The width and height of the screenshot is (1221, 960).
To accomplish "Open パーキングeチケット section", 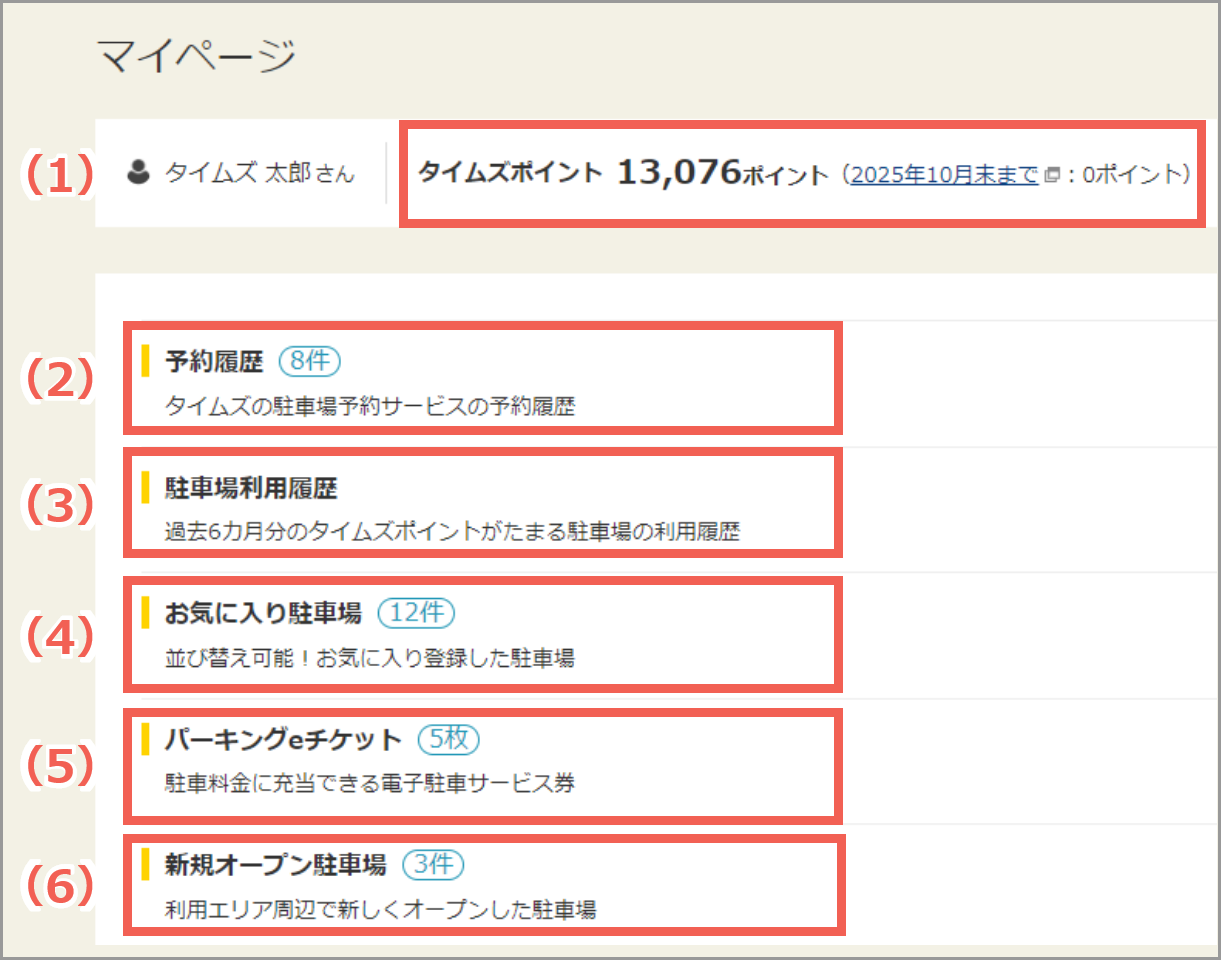I will pyautogui.click(x=283, y=740).
